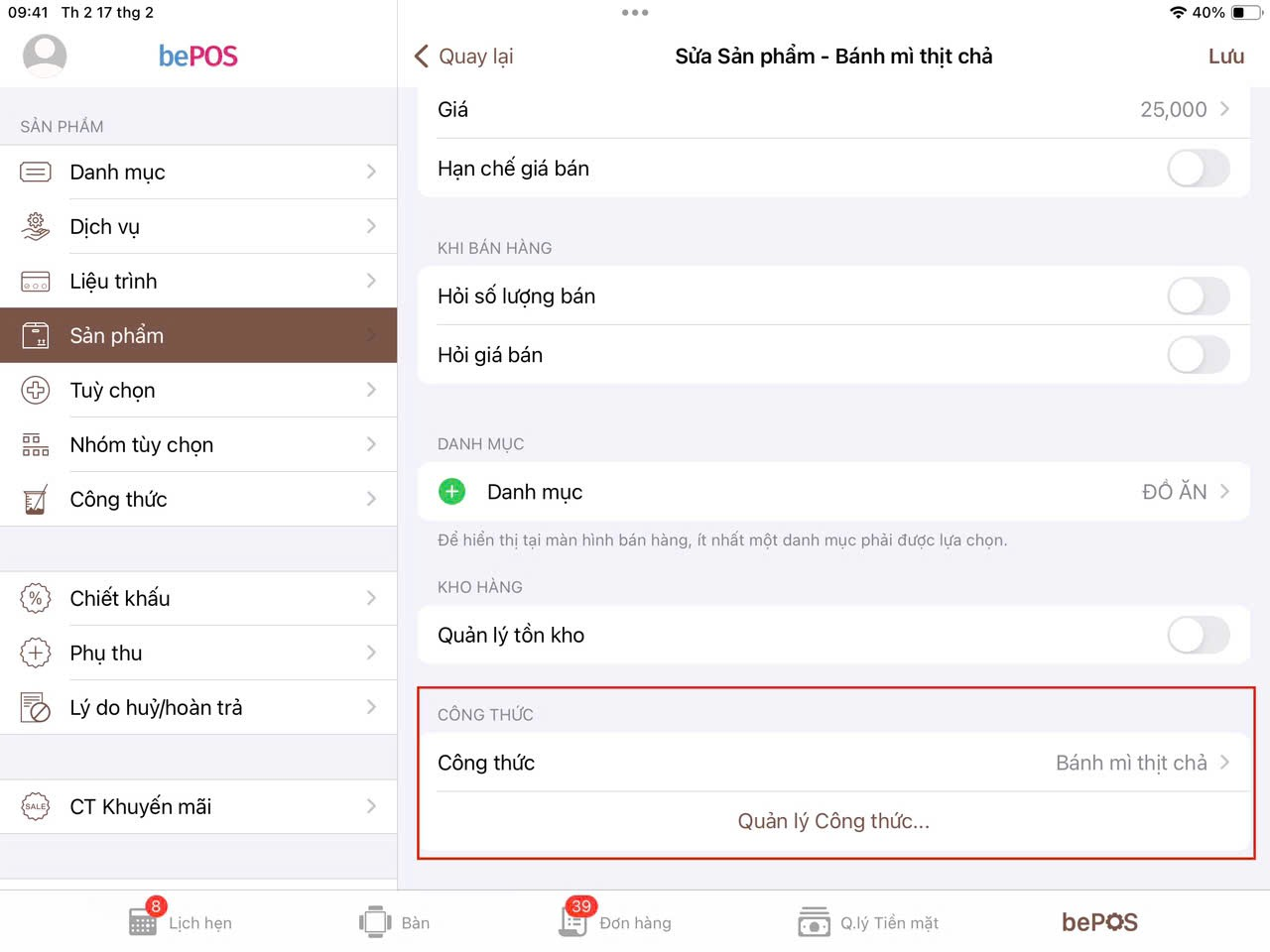Add category with green plus icon
The height and width of the screenshot is (952, 1270).
click(x=451, y=491)
